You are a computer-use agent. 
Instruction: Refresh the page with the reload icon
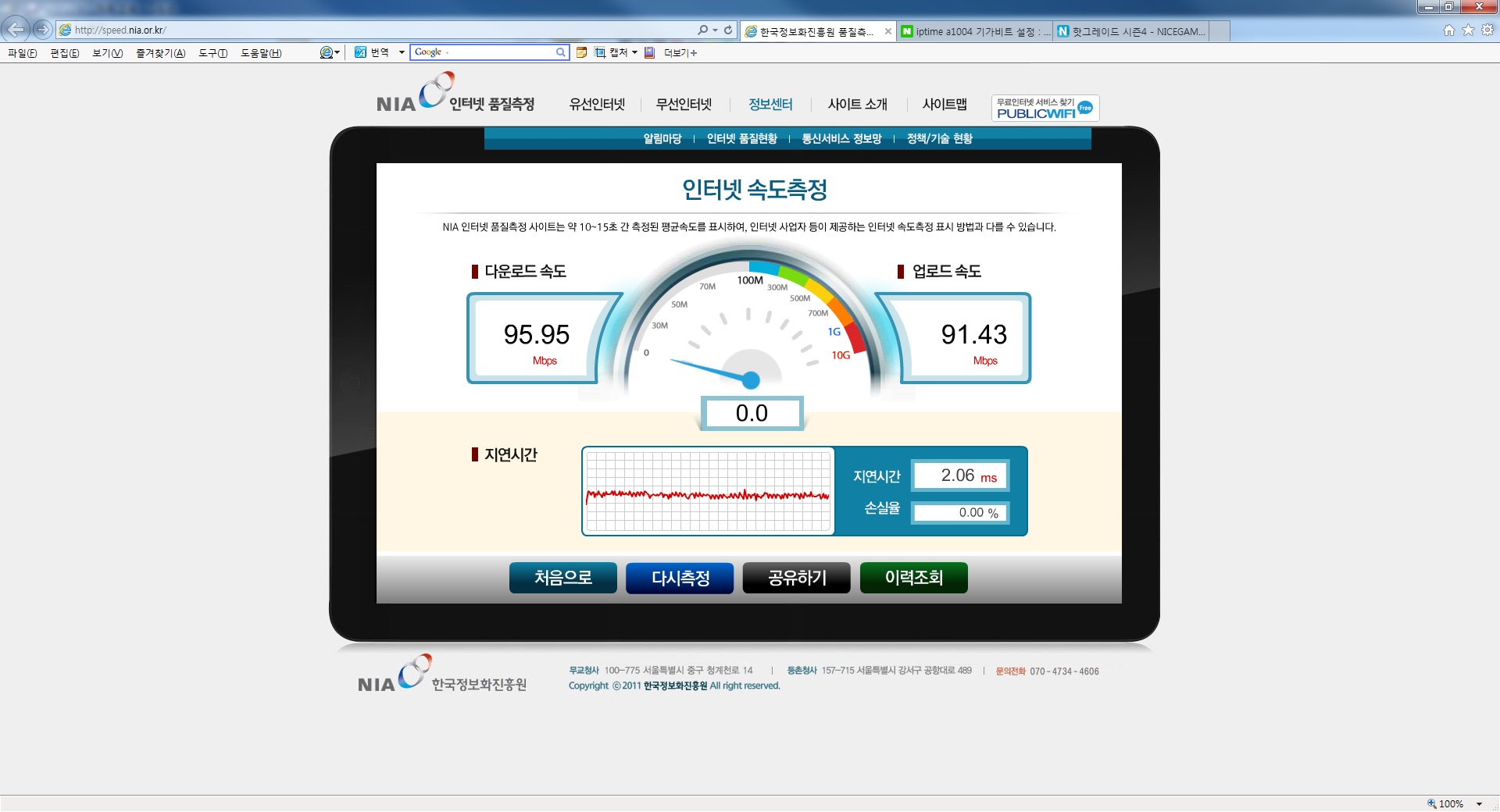coord(728,30)
